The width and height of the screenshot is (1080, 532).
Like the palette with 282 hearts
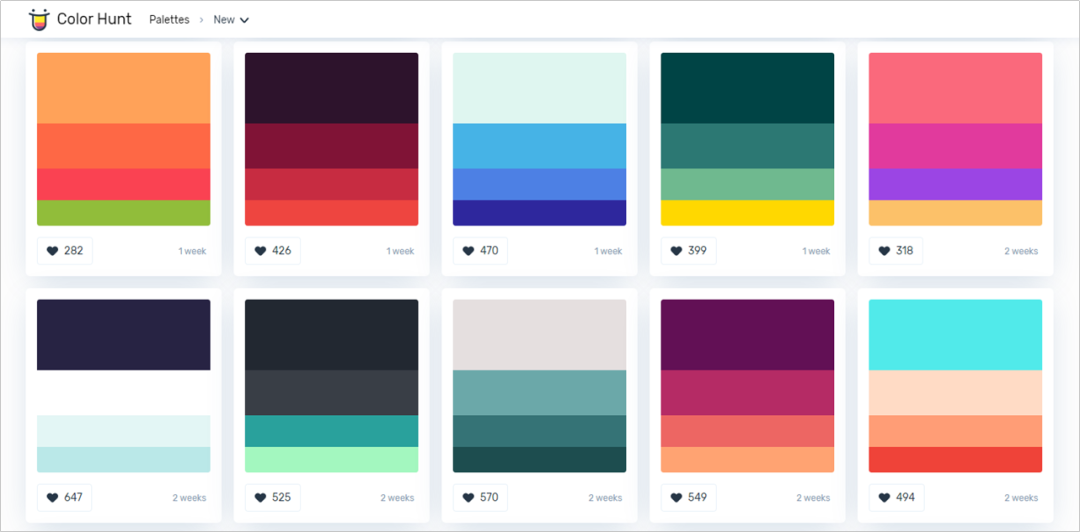tap(65, 251)
